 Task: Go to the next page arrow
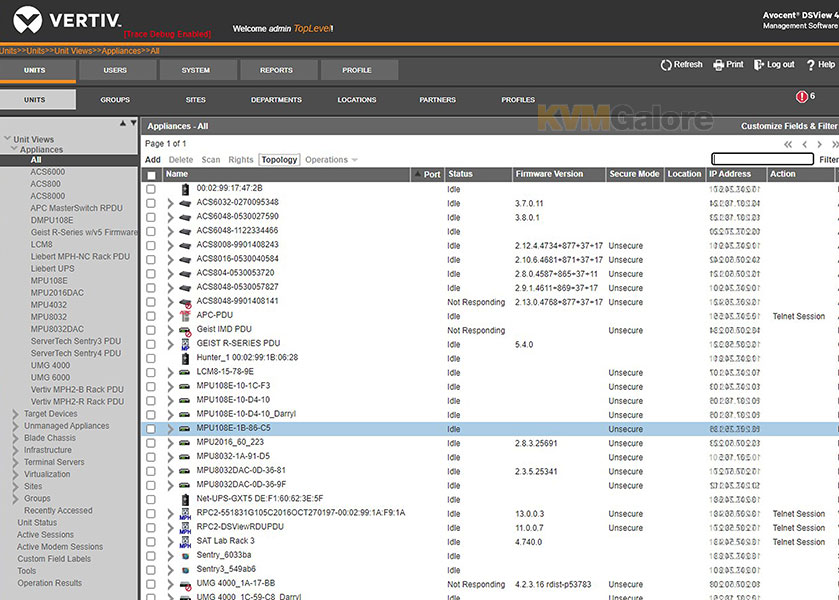[x=819, y=144]
